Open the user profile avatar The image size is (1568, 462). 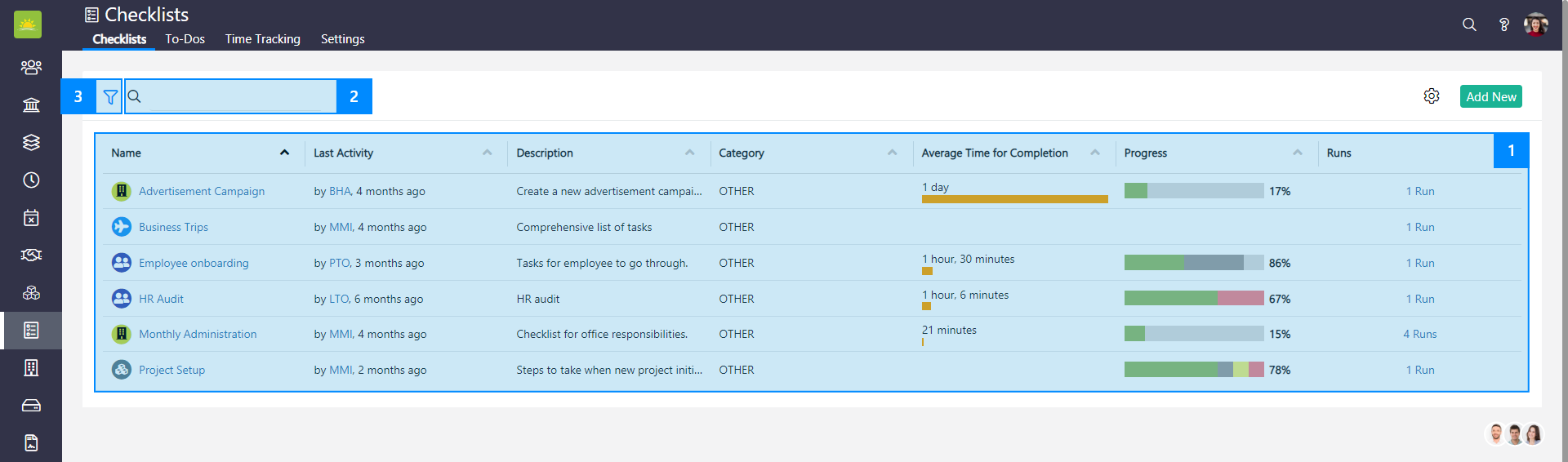[x=1535, y=24]
